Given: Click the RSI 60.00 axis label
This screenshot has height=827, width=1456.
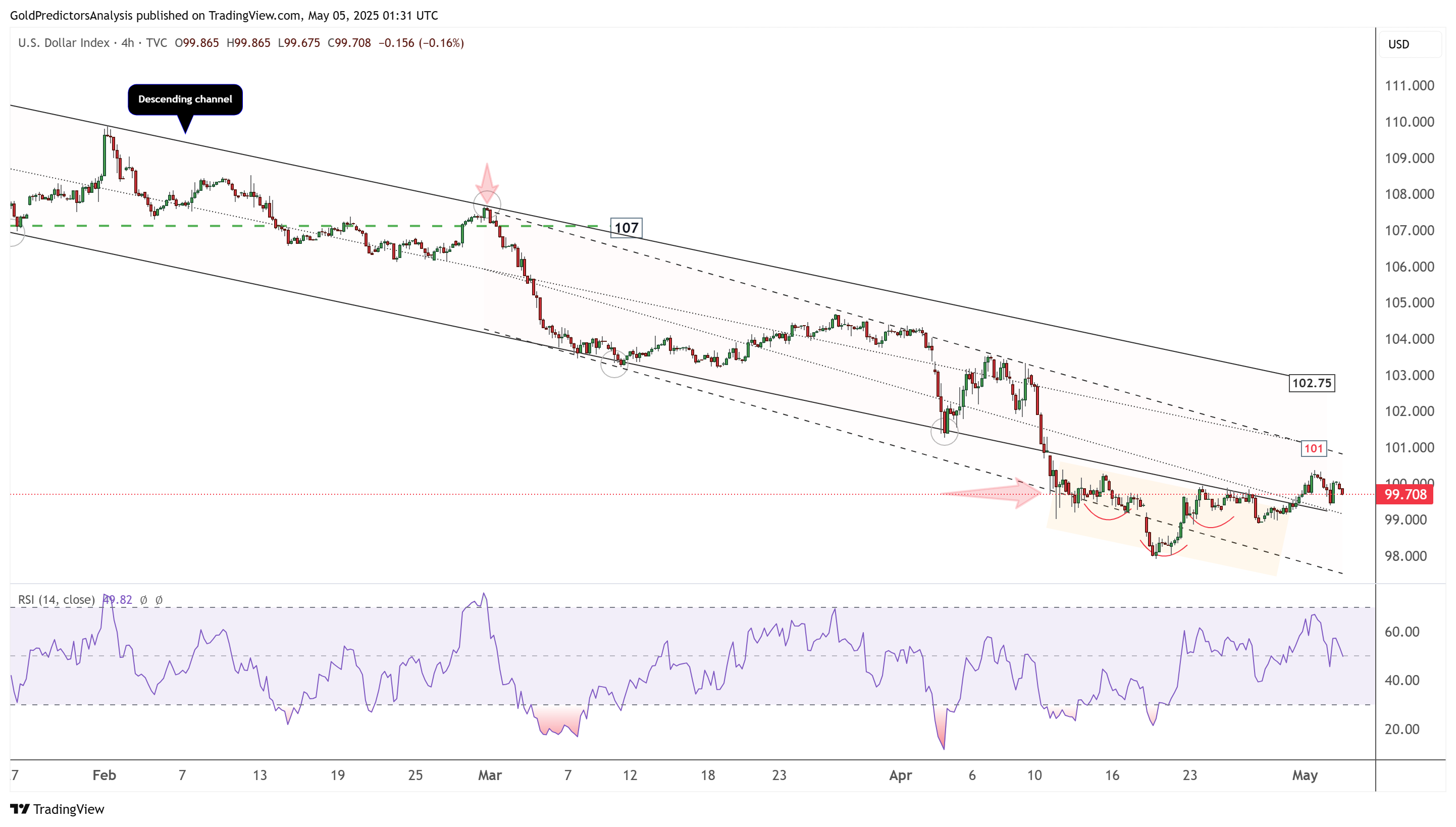Looking at the screenshot, I should tap(1402, 632).
